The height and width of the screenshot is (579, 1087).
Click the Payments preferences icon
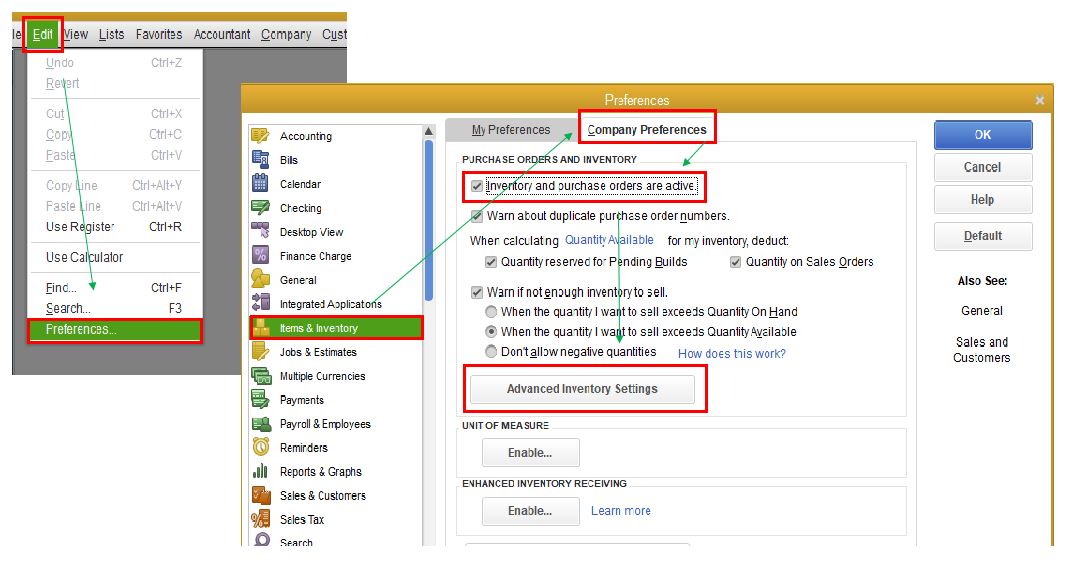coord(260,399)
